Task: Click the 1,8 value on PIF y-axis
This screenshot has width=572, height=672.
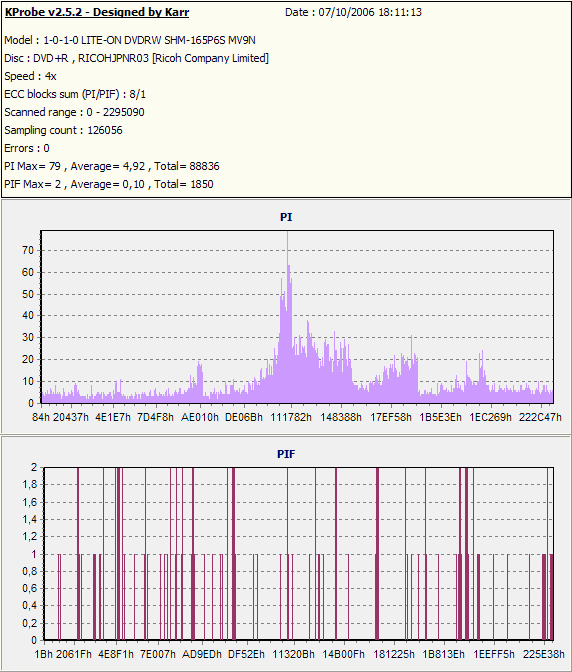Action: 30,485
